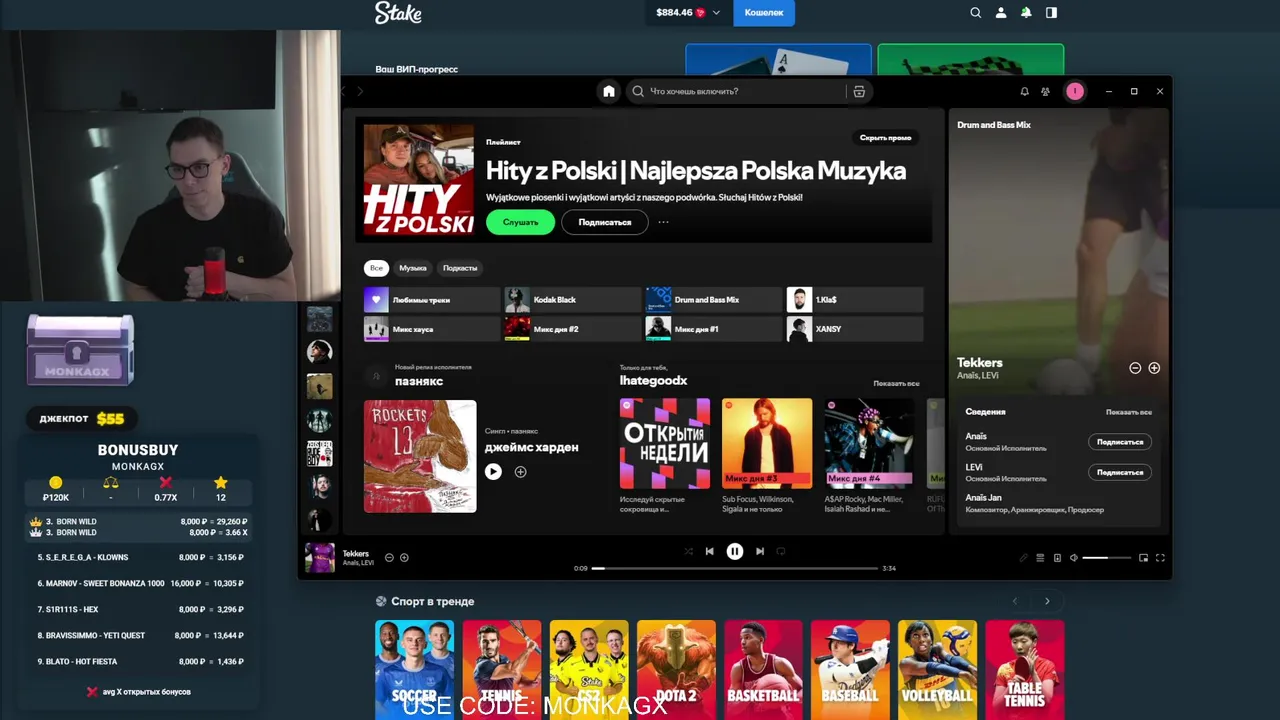1280x720 pixels.
Task: Open Stake balance currency dropdown
Action: pos(716,13)
